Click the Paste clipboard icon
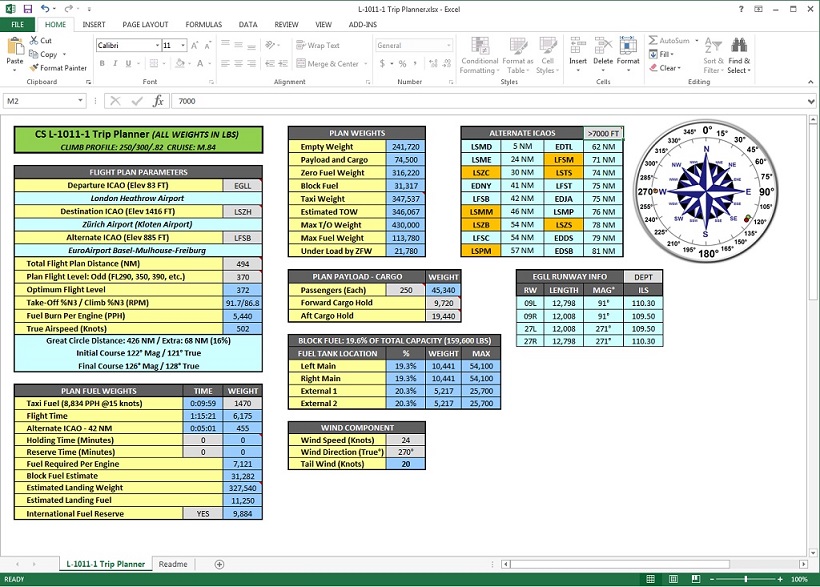 click(x=15, y=47)
